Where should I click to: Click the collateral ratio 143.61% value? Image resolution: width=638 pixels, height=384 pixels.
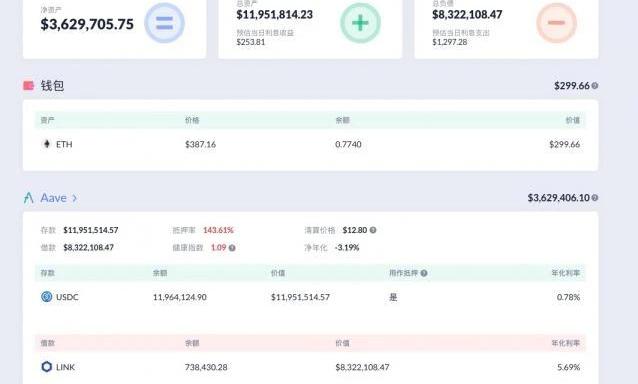point(218,230)
